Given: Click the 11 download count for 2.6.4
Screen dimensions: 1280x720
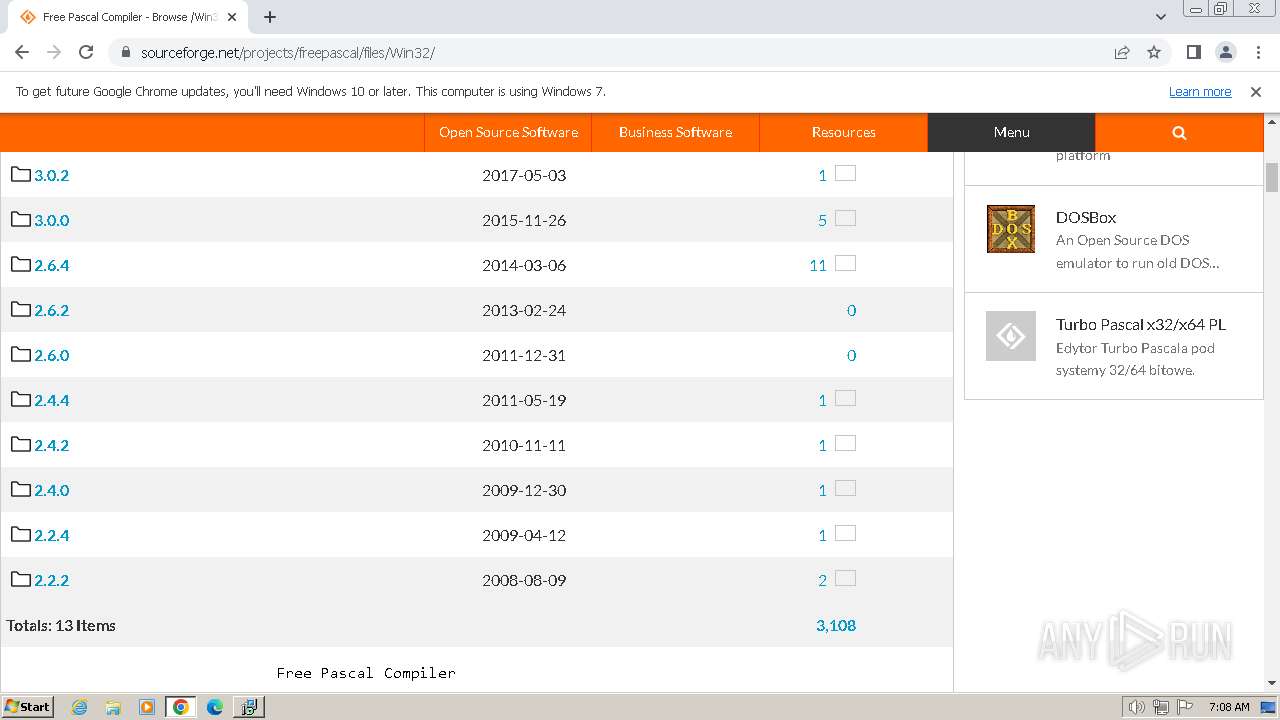Looking at the screenshot, I should click(818, 265).
